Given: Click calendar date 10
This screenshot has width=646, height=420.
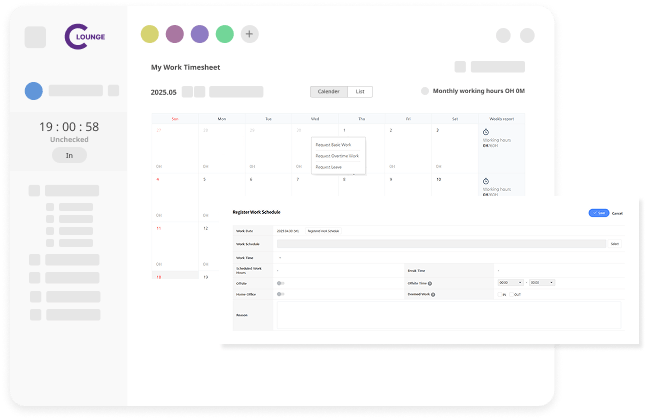Looking at the screenshot, I should pyautogui.click(x=439, y=179).
